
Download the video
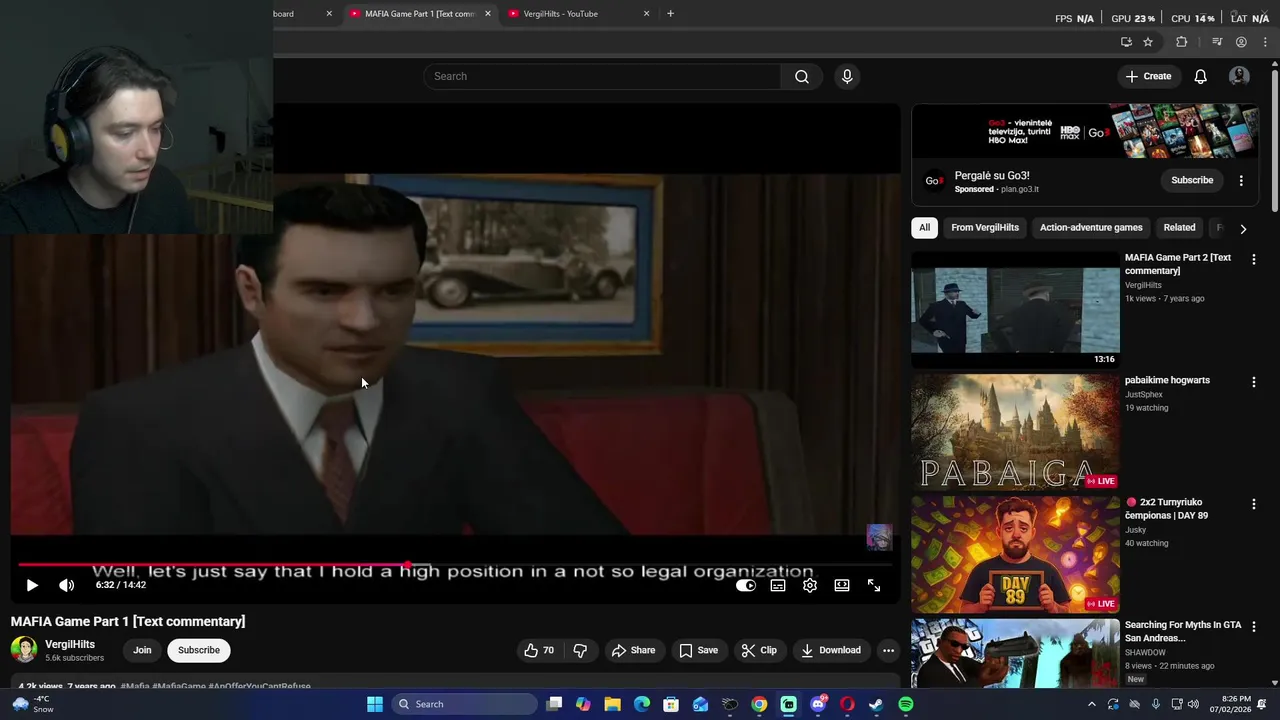[831, 650]
